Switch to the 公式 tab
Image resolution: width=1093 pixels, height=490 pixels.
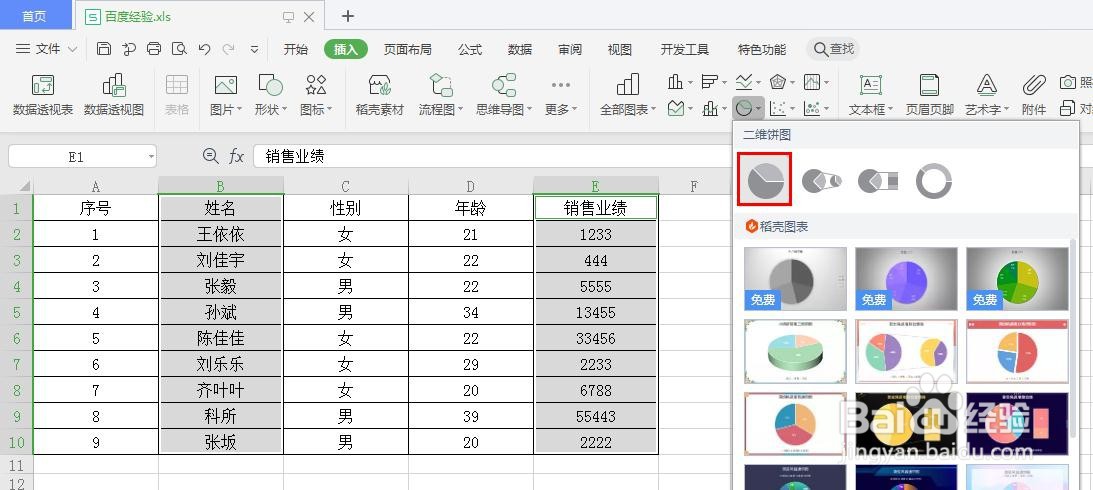pyautogui.click(x=470, y=49)
